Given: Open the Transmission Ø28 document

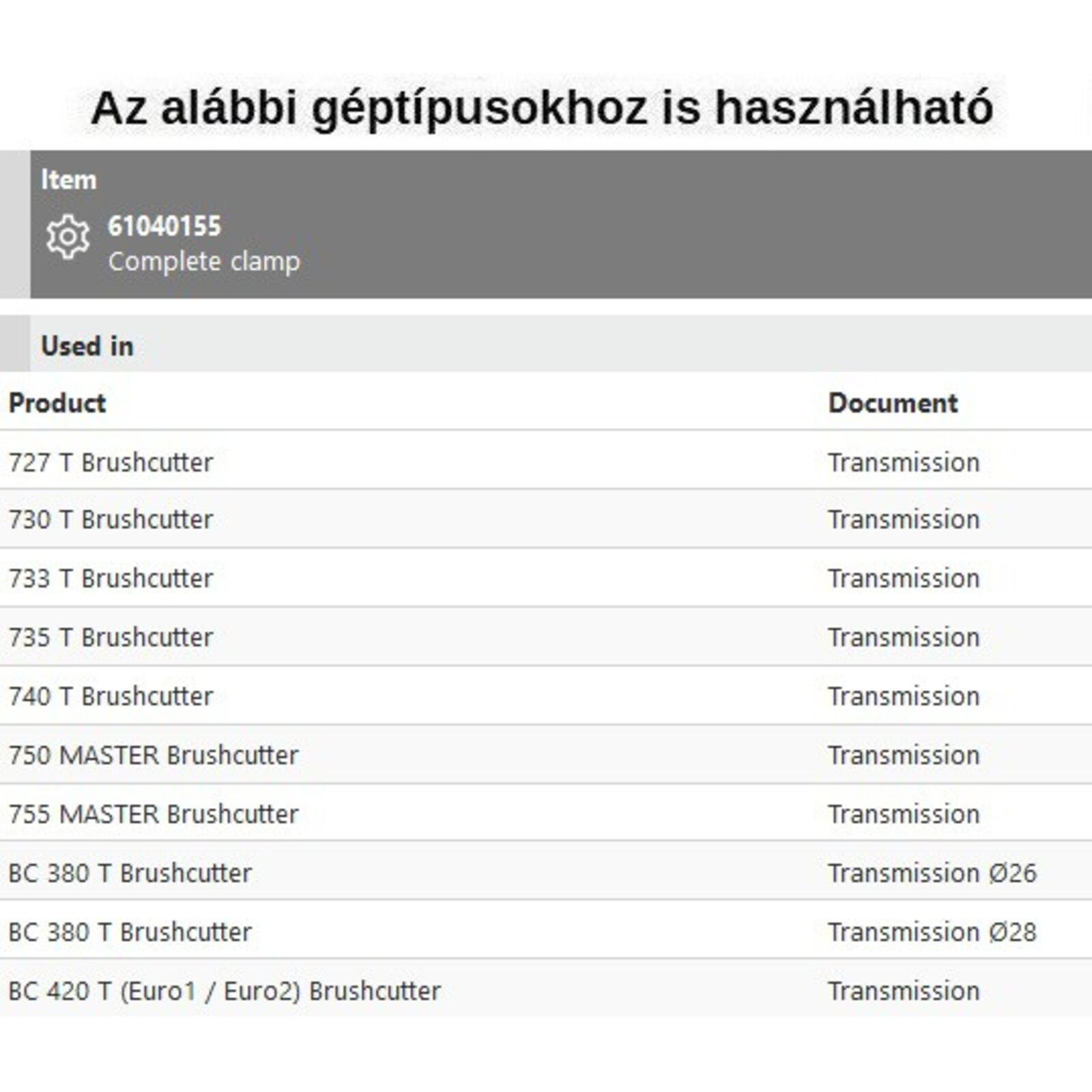Looking at the screenshot, I should (x=932, y=932).
